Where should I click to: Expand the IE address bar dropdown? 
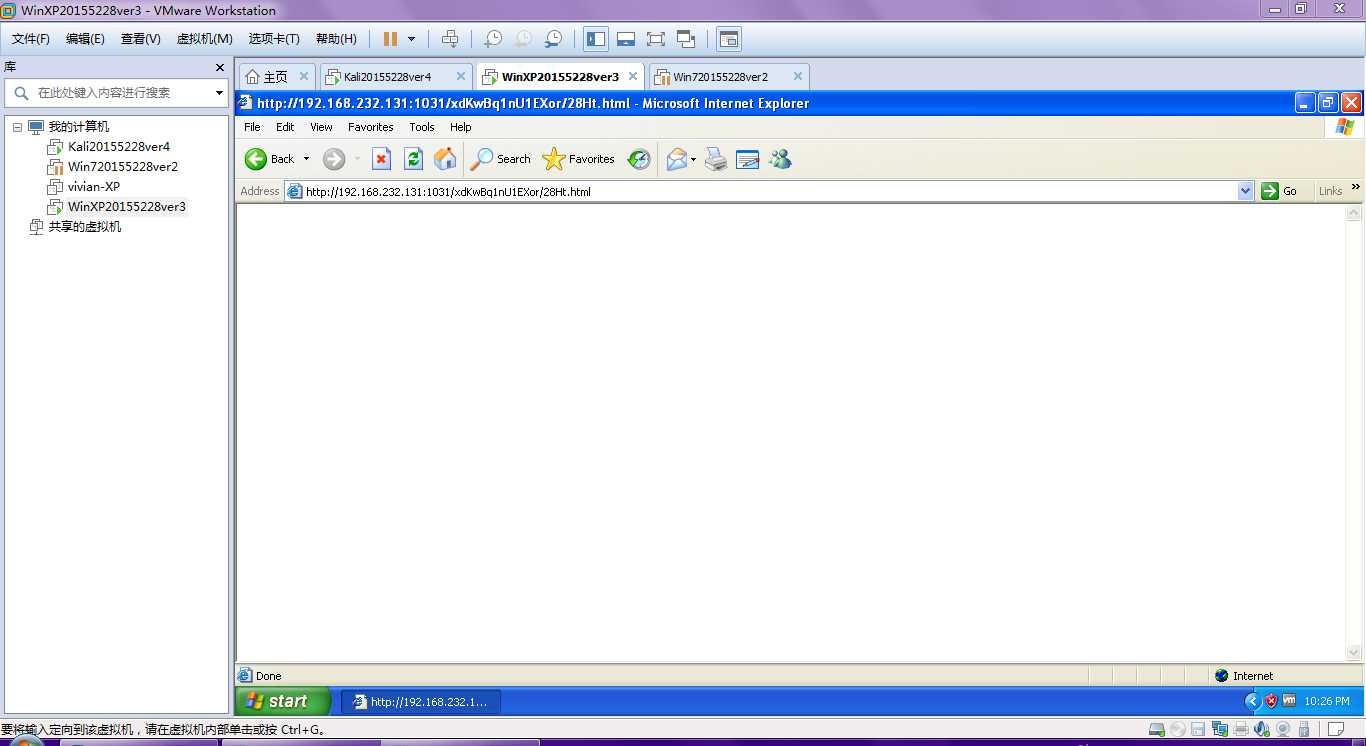[1245, 191]
